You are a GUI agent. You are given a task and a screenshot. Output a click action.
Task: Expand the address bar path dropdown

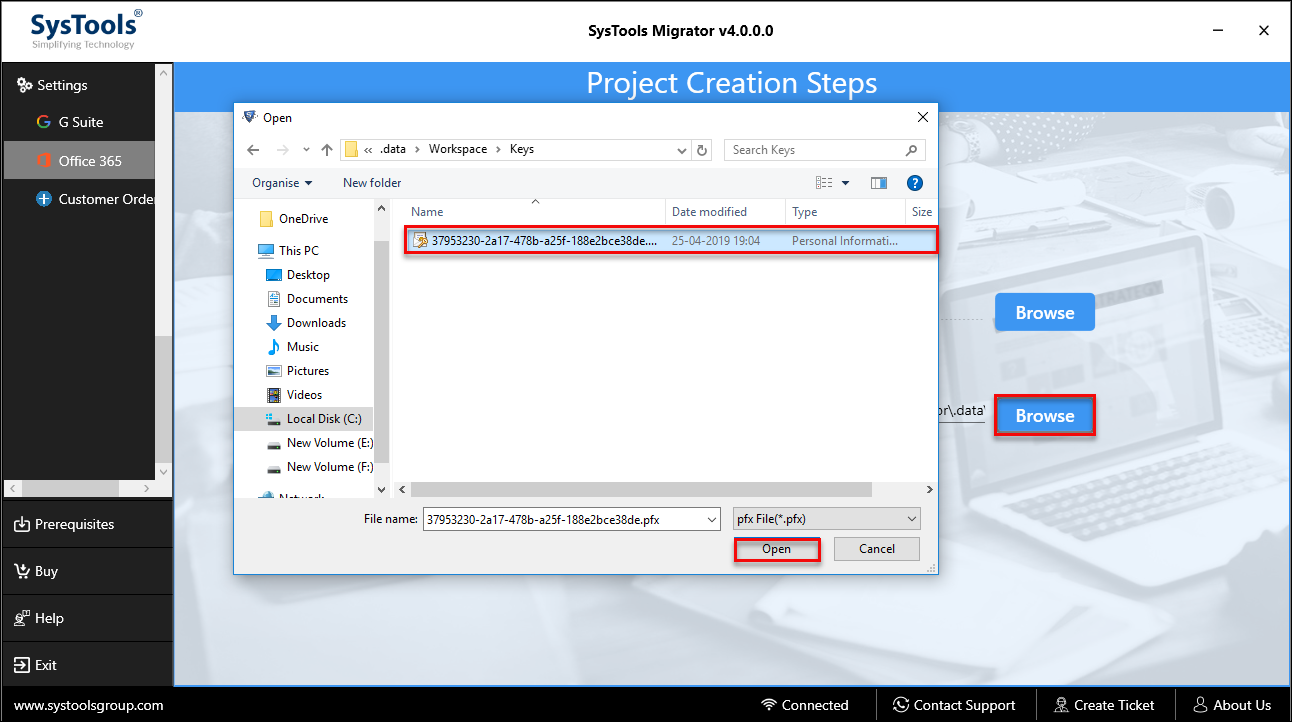tap(682, 150)
